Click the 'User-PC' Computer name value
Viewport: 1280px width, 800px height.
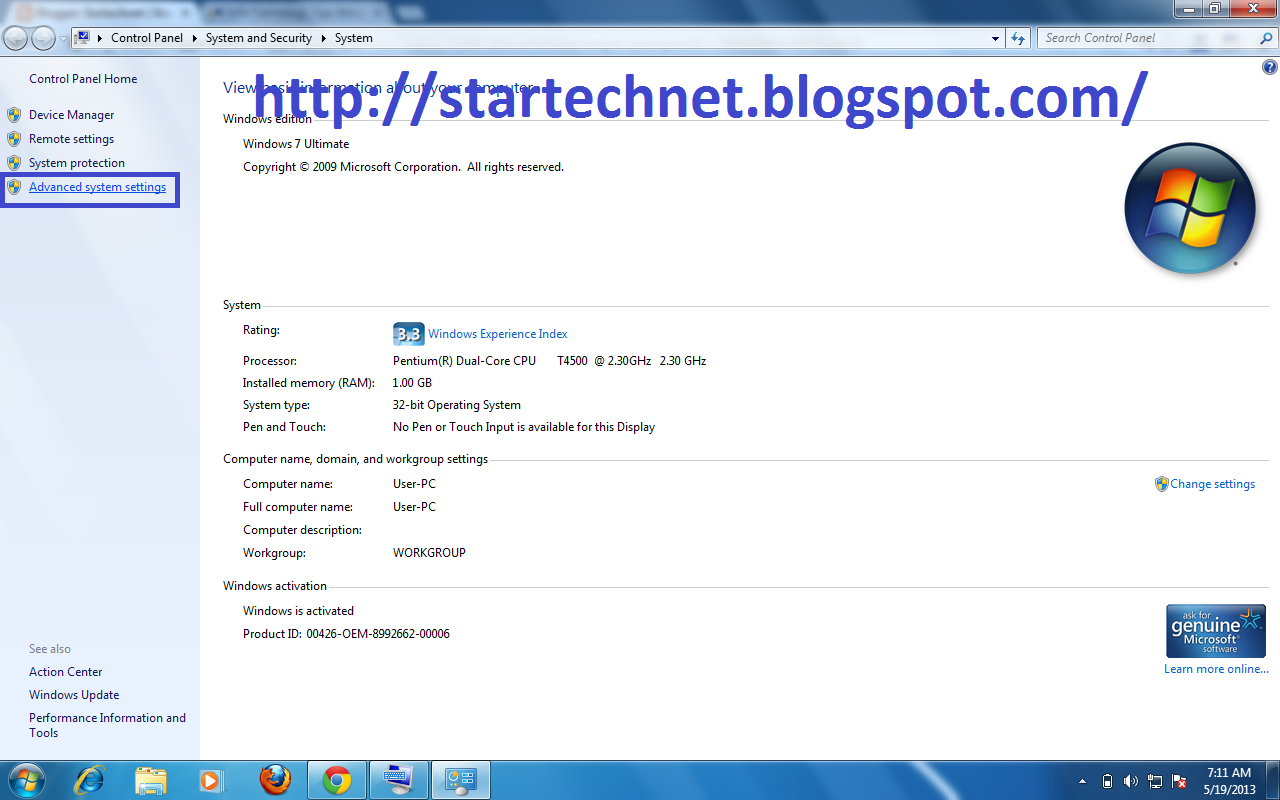414,484
